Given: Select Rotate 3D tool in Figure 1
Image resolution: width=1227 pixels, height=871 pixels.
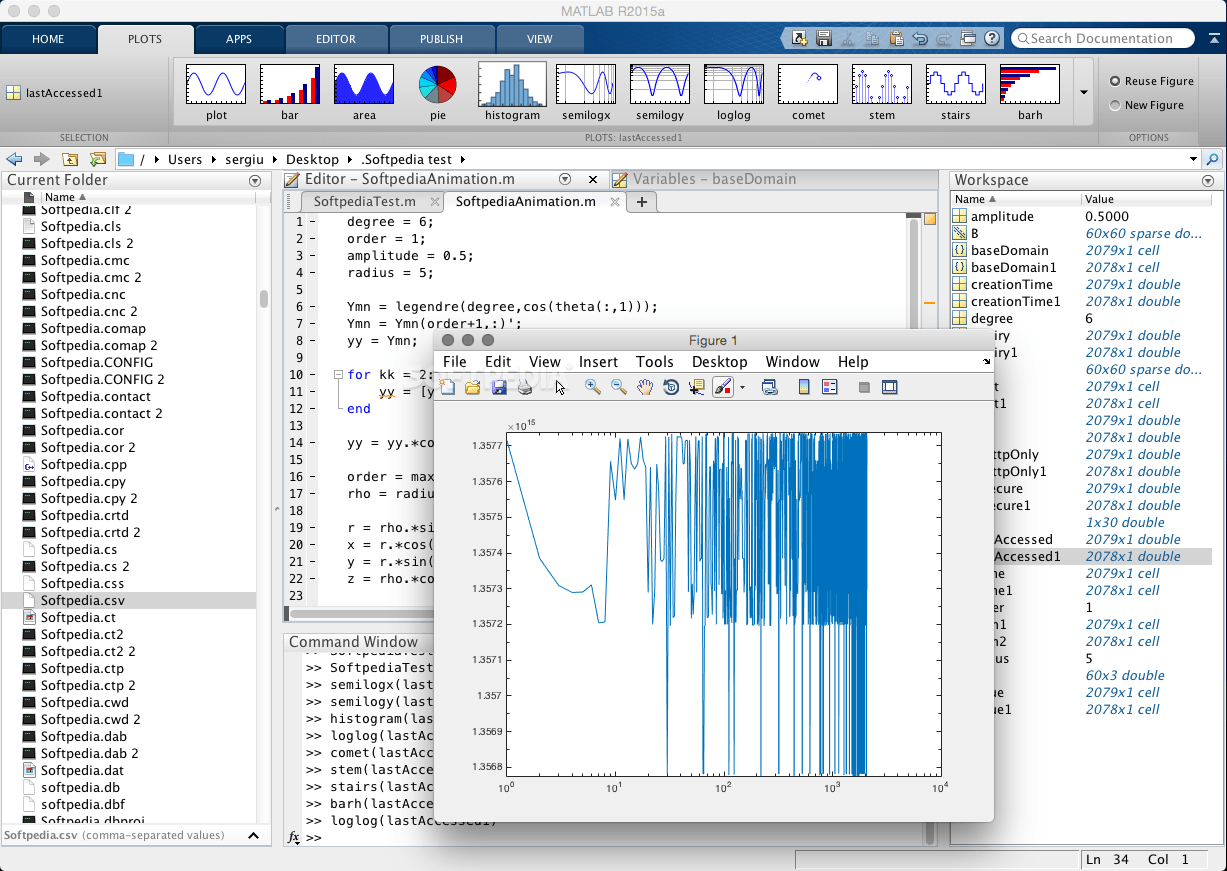Looking at the screenshot, I should (671, 387).
